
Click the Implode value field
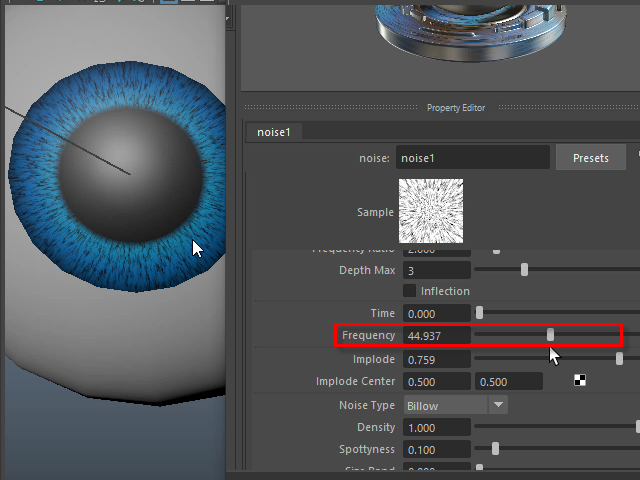(436, 359)
